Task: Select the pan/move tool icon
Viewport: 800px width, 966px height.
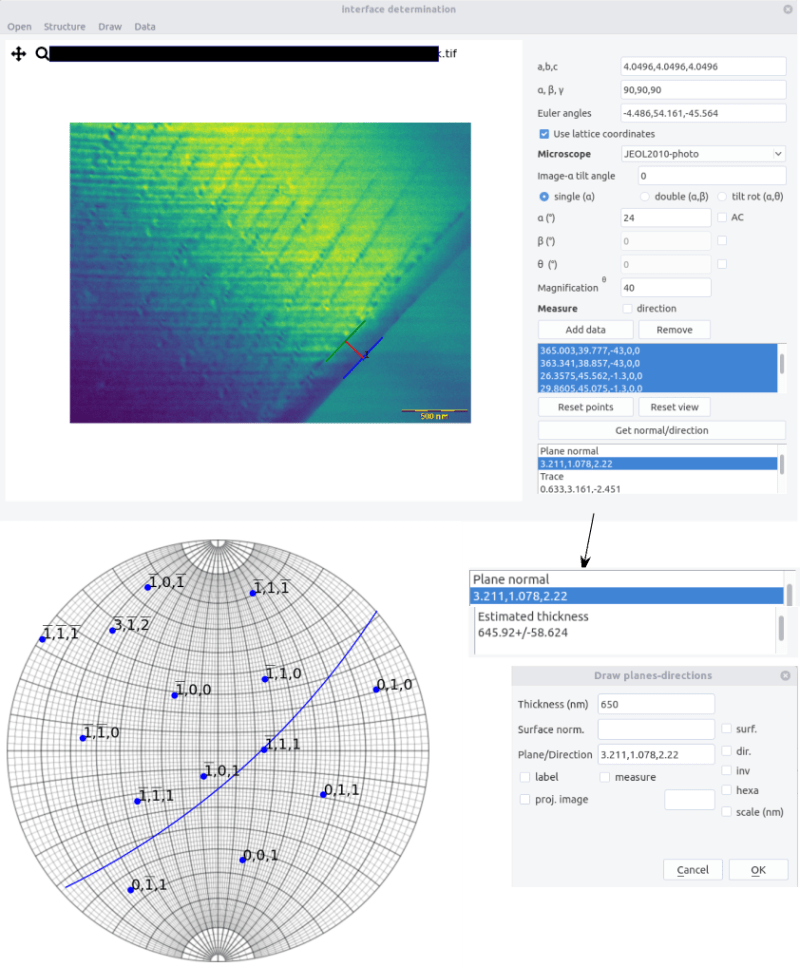Action: click(x=18, y=54)
